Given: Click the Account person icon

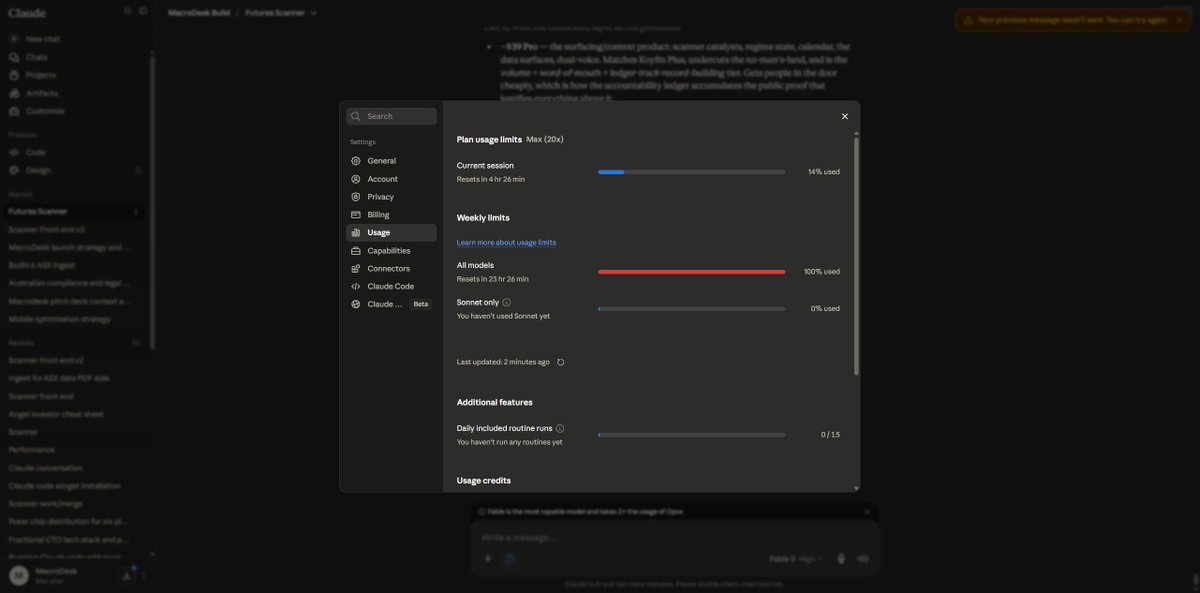Looking at the screenshot, I should tap(356, 179).
